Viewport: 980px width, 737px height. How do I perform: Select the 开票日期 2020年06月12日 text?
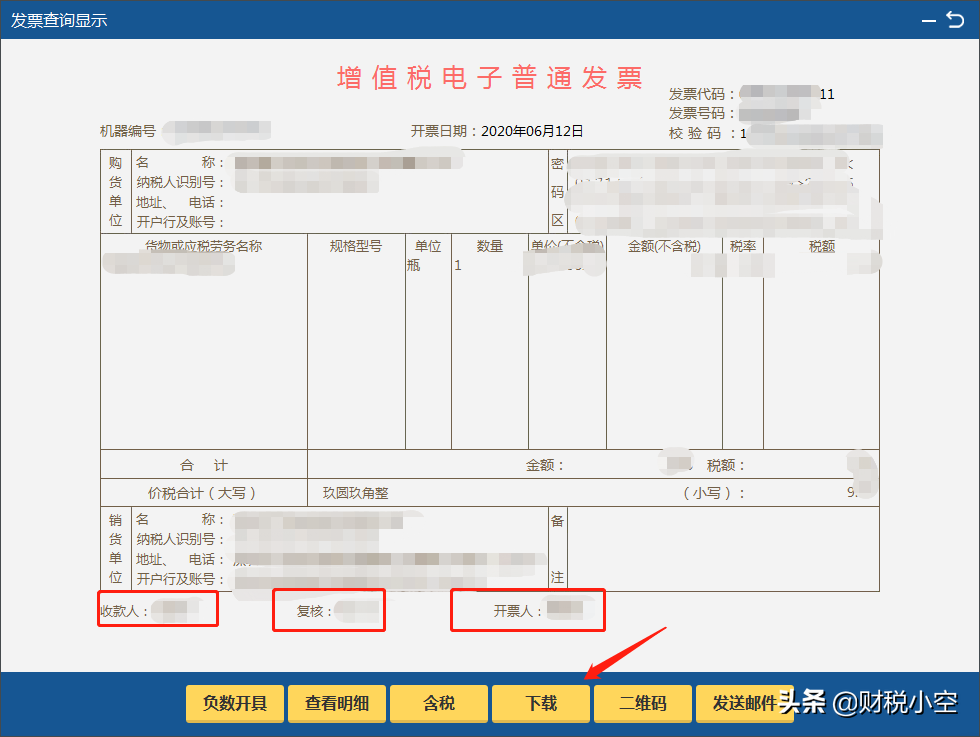point(497,131)
